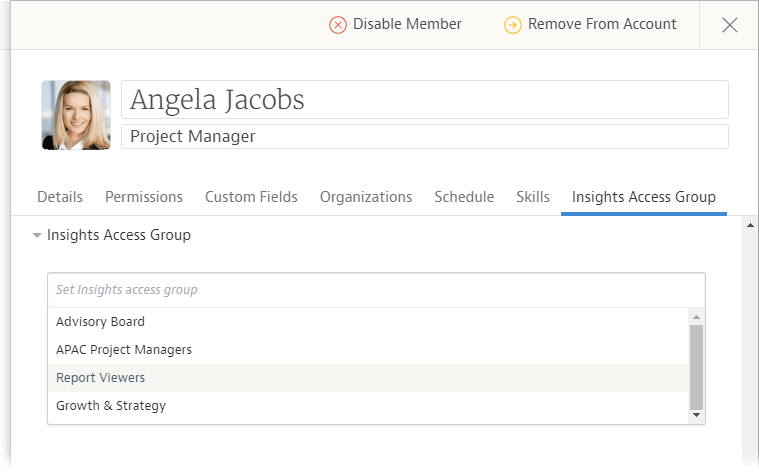
Task: Go to the Organizations tab
Action: [366, 197]
